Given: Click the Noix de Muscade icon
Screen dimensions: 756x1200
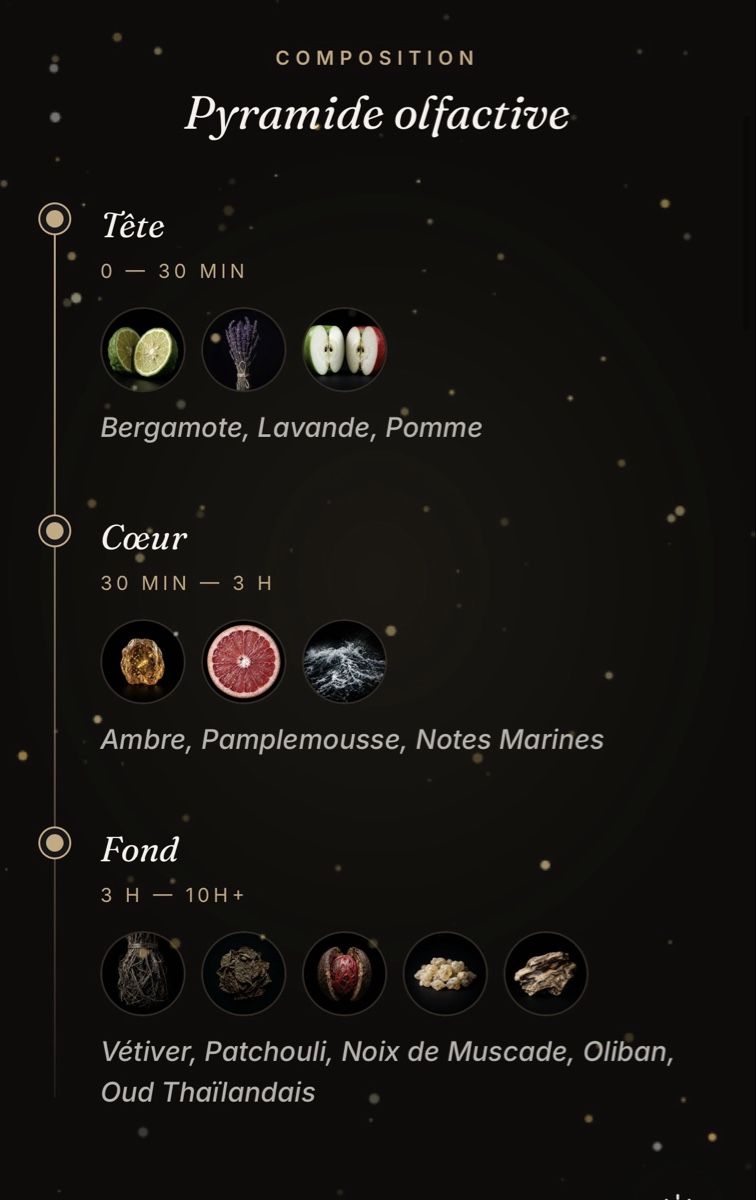Looking at the screenshot, I should point(345,974).
